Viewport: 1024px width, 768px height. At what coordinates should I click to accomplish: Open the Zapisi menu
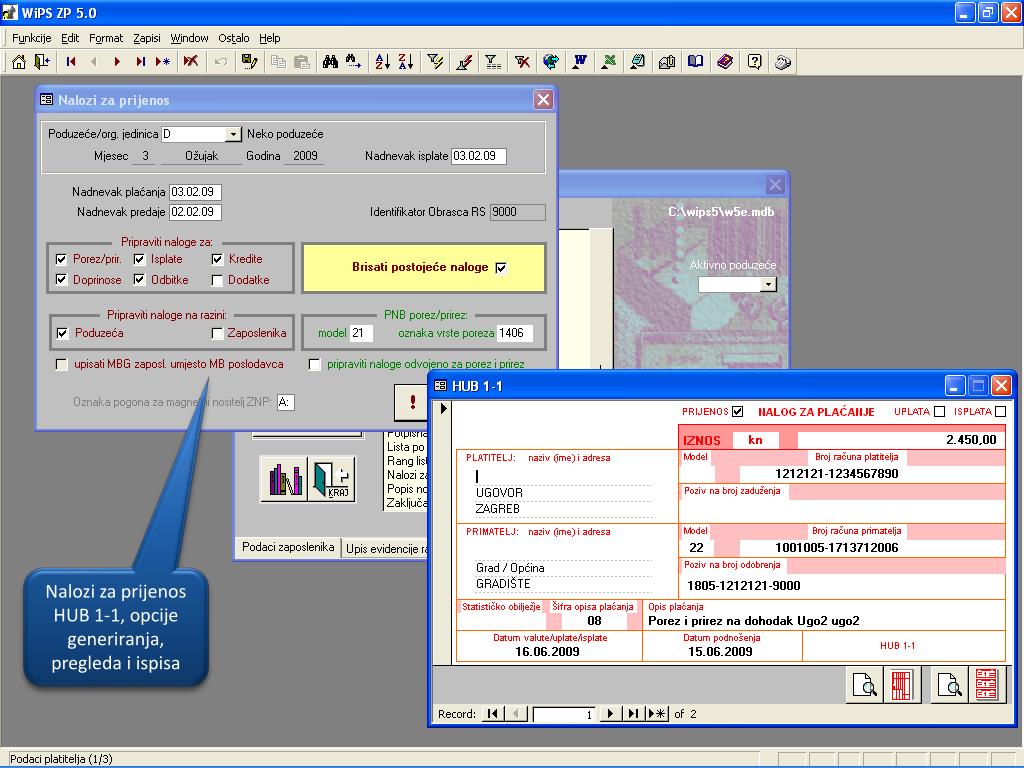(147, 38)
